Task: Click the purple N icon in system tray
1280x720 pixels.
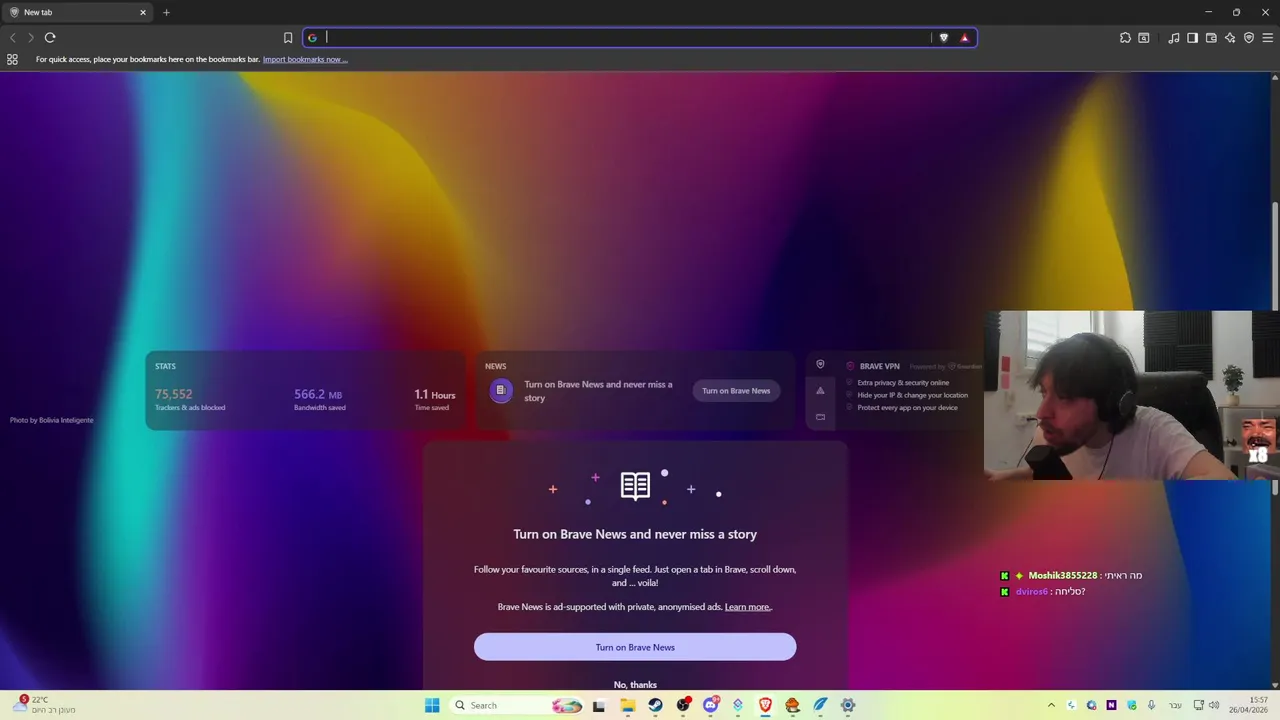Action: coord(1111,705)
